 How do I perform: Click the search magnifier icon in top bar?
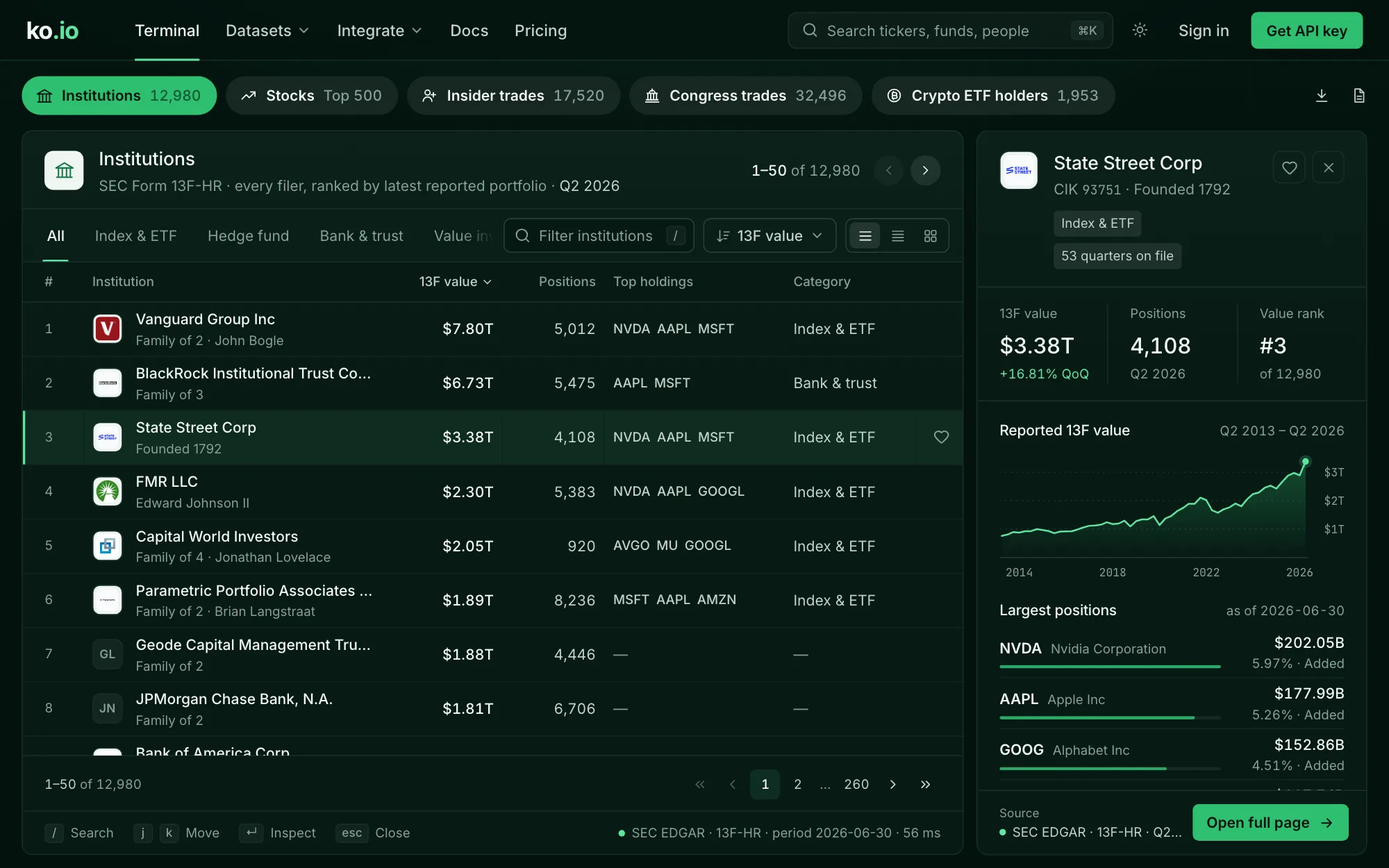click(810, 31)
